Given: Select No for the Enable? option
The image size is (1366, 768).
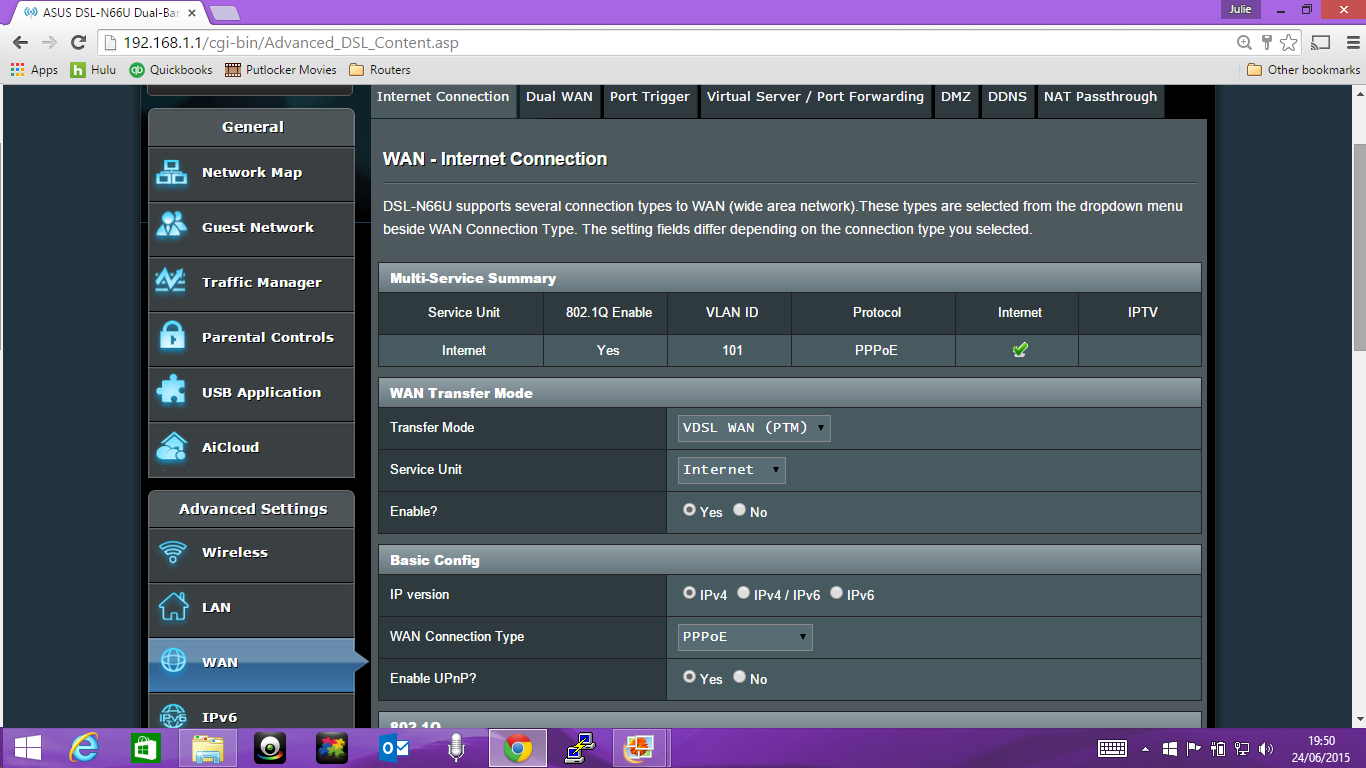Looking at the screenshot, I should tap(740, 510).
